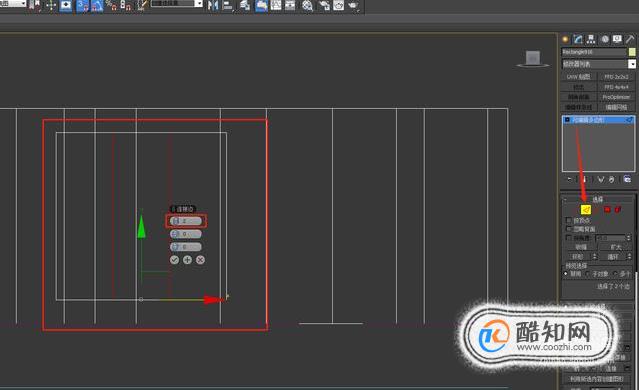The width and height of the screenshot is (639, 390).
Task: Open the Motion command panel tab
Action: click(605, 40)
